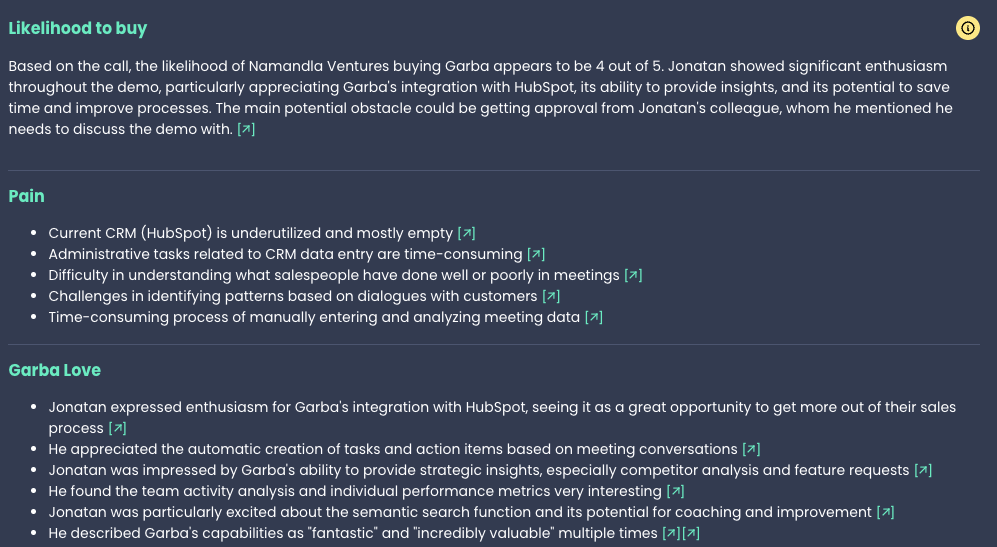997x547 pixels.
Task: Open source link for HubSpot integration enthusiasm
Action: (x=118, y=429)
